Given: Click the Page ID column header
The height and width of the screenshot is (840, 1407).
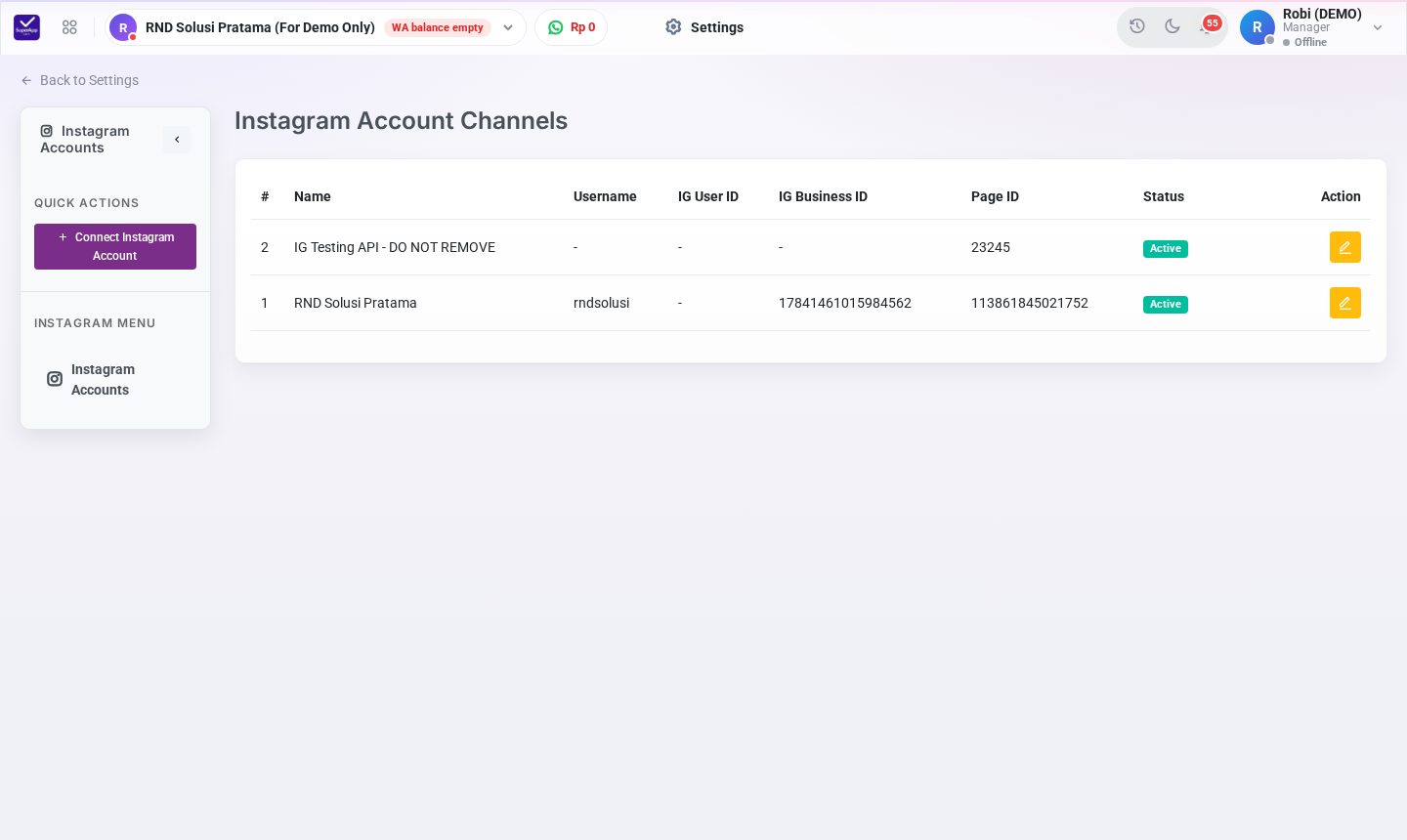Looking at the screenshot, I should pyautogui.click(x=995, y=196).
